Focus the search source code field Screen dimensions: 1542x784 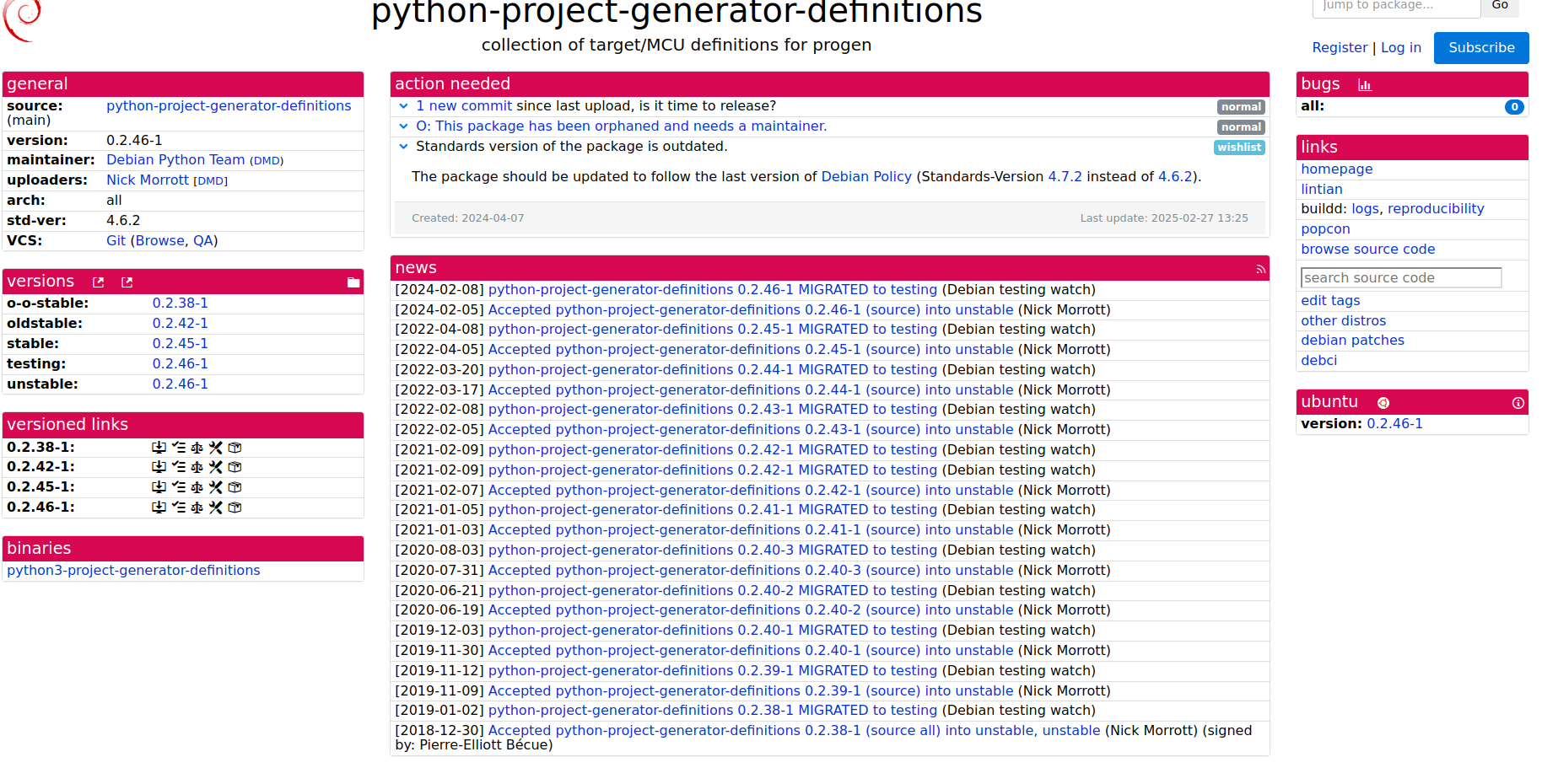1401,278
